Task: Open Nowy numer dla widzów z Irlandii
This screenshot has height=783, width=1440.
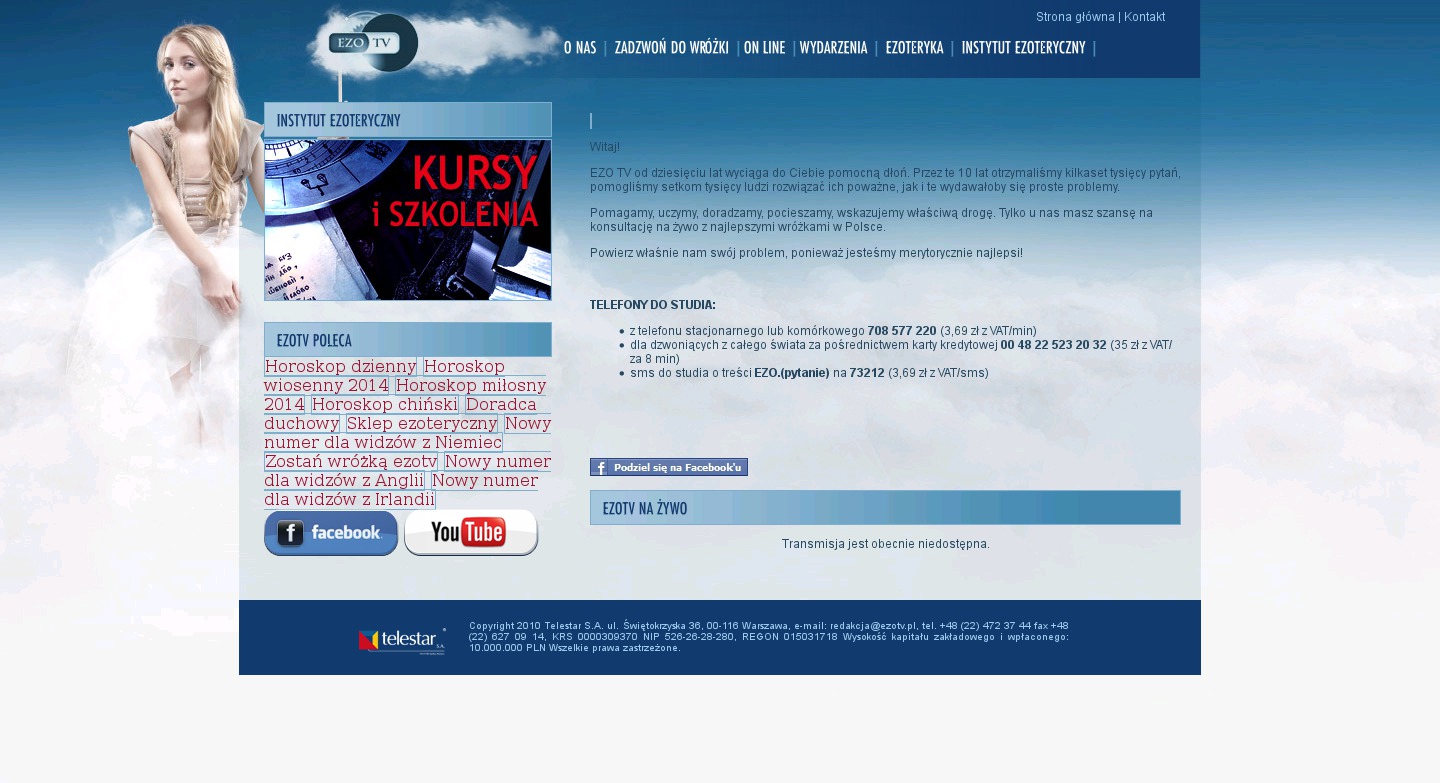Action: coord(349,499)
